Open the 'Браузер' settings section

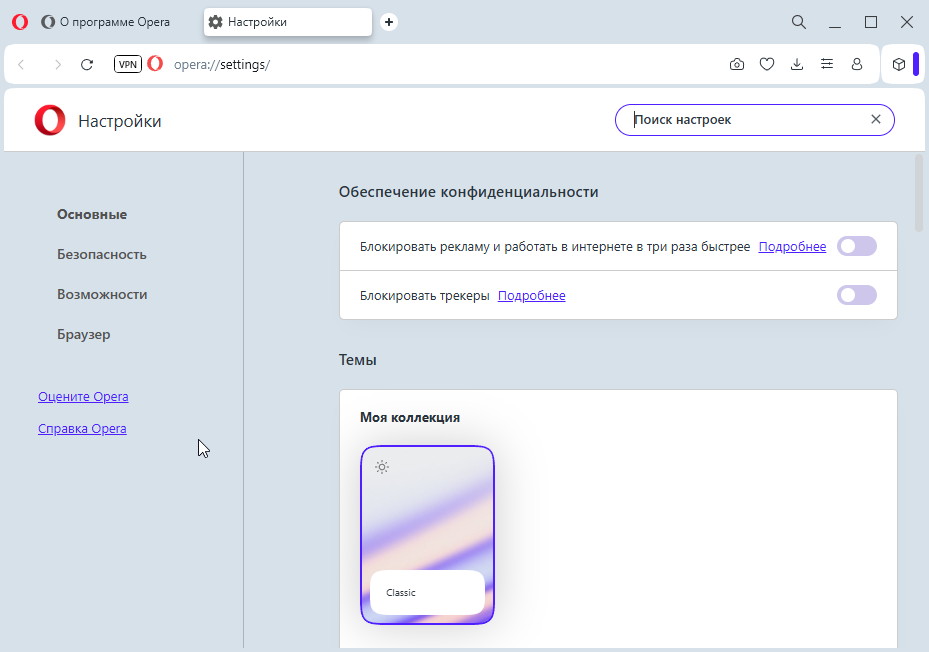tap(84, 334)
